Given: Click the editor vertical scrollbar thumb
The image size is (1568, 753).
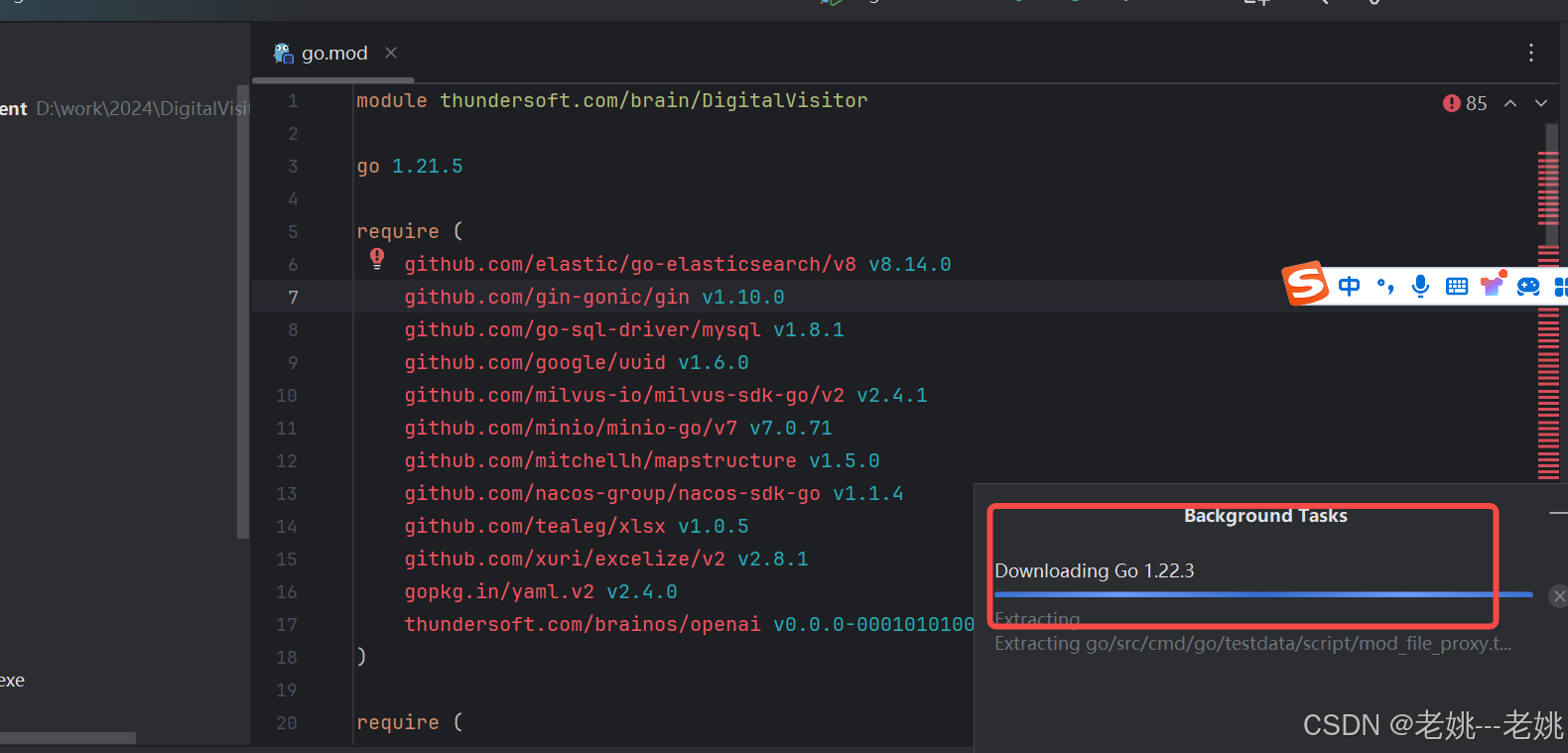Looking at the screenshot, I should [x=1549, y=186].
